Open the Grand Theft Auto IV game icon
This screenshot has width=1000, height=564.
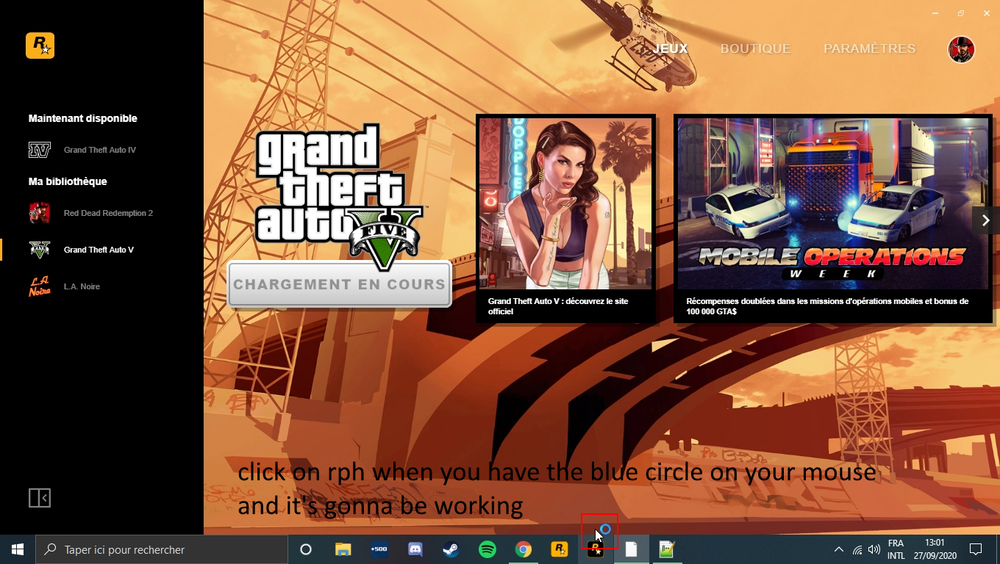tap(39, 150)
